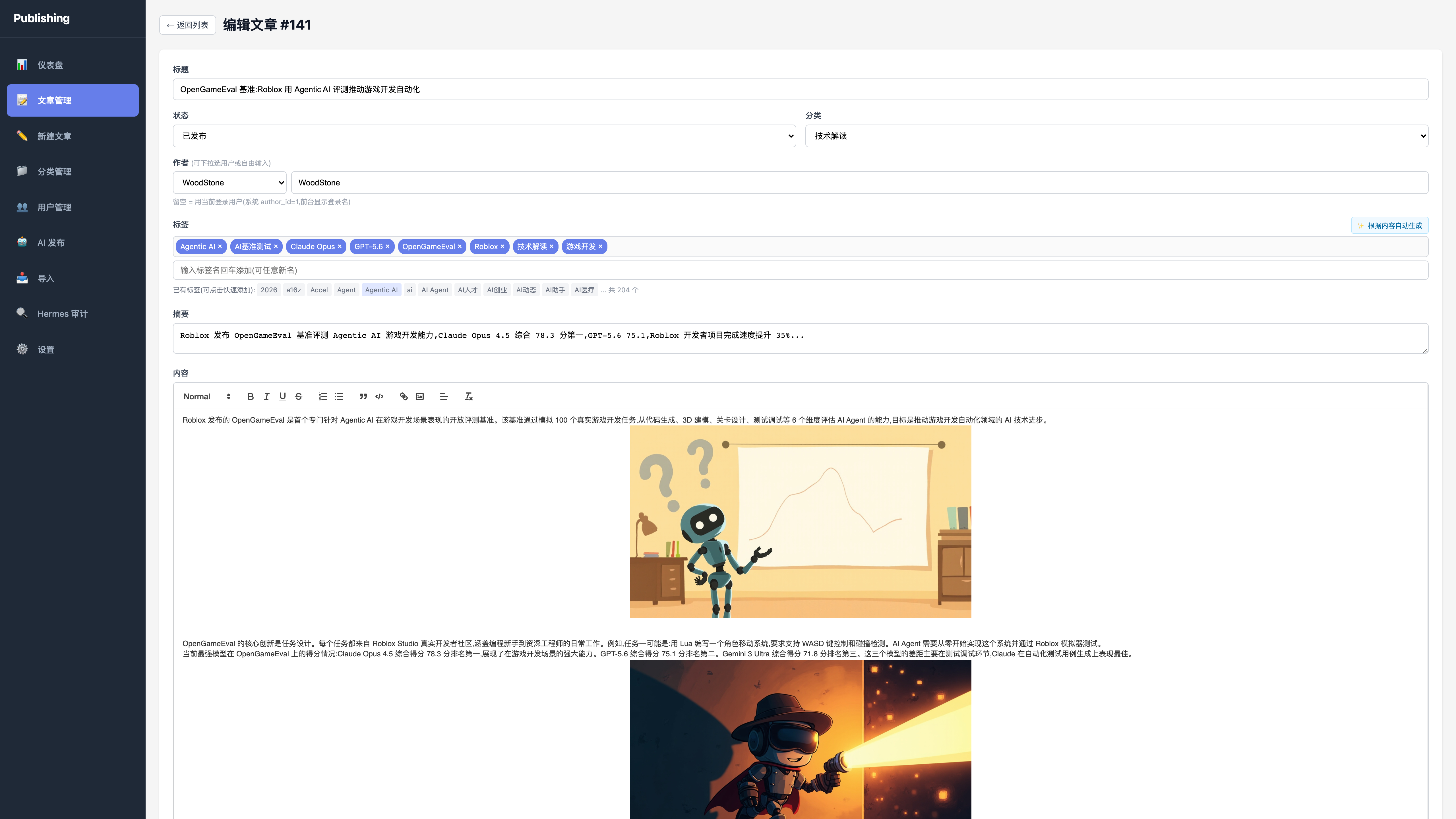Open AI 发布 in the sidebar

point(73,243)
